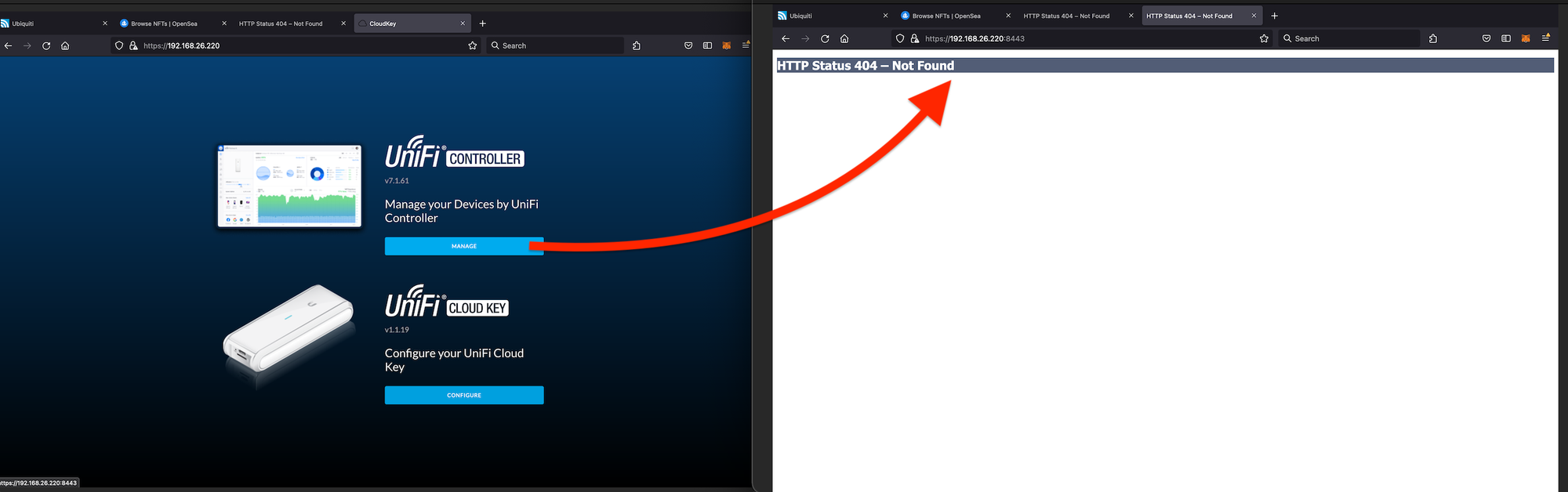Click the tracking protection shield in the CloudKey window

(119, 45)
